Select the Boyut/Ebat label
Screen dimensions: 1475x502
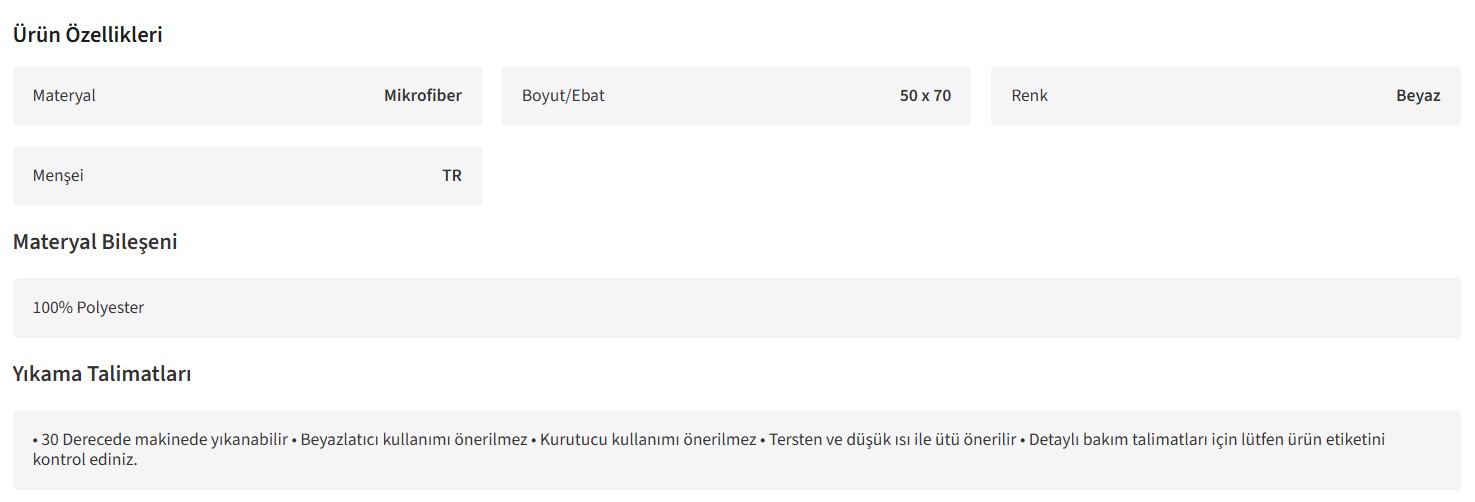[x=563, y=96]
